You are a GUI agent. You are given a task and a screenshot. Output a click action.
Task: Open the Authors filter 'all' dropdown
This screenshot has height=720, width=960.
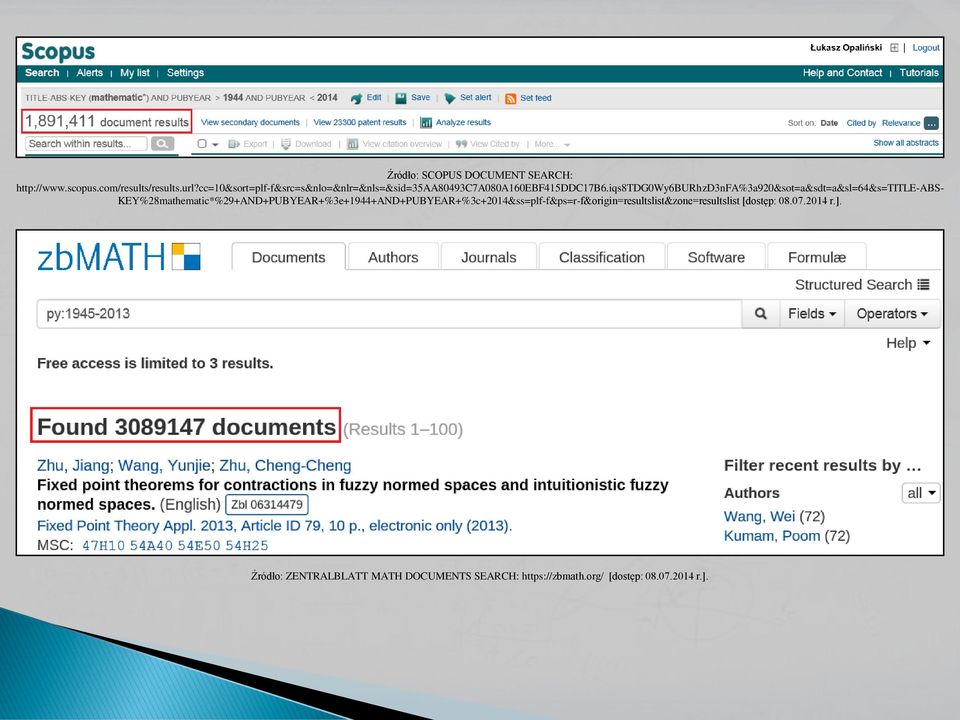921,493
